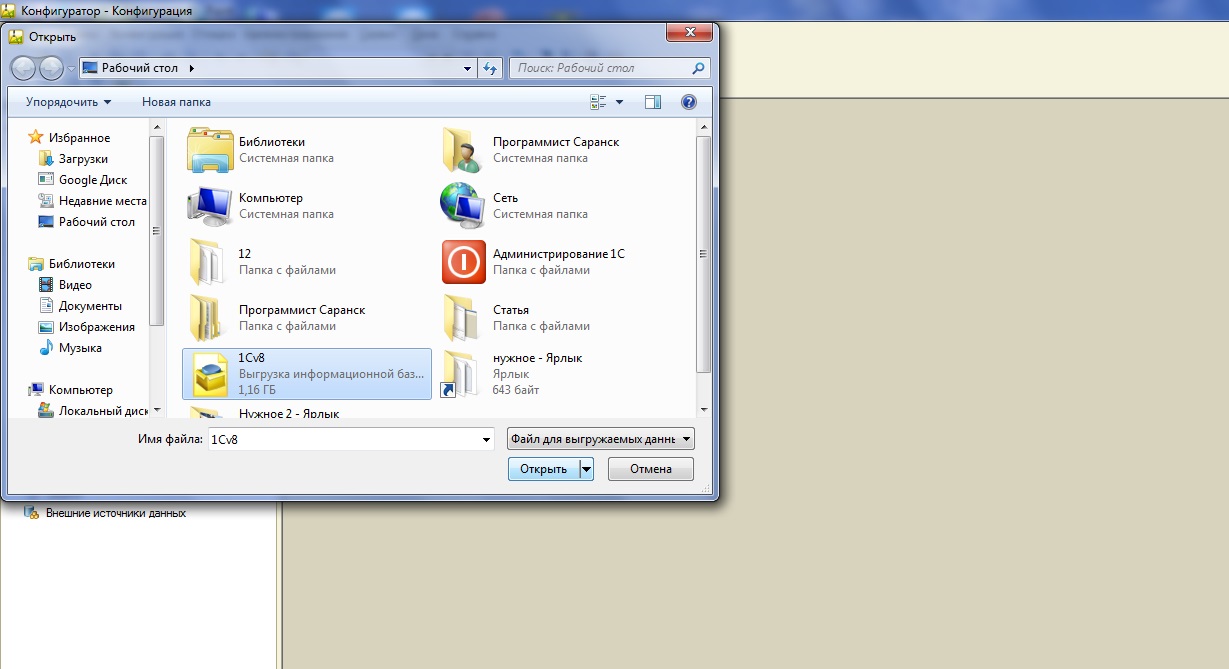Select Компьютер node in navigation pane
This screenshot has width=1229, height=669.
click(81, 390)
